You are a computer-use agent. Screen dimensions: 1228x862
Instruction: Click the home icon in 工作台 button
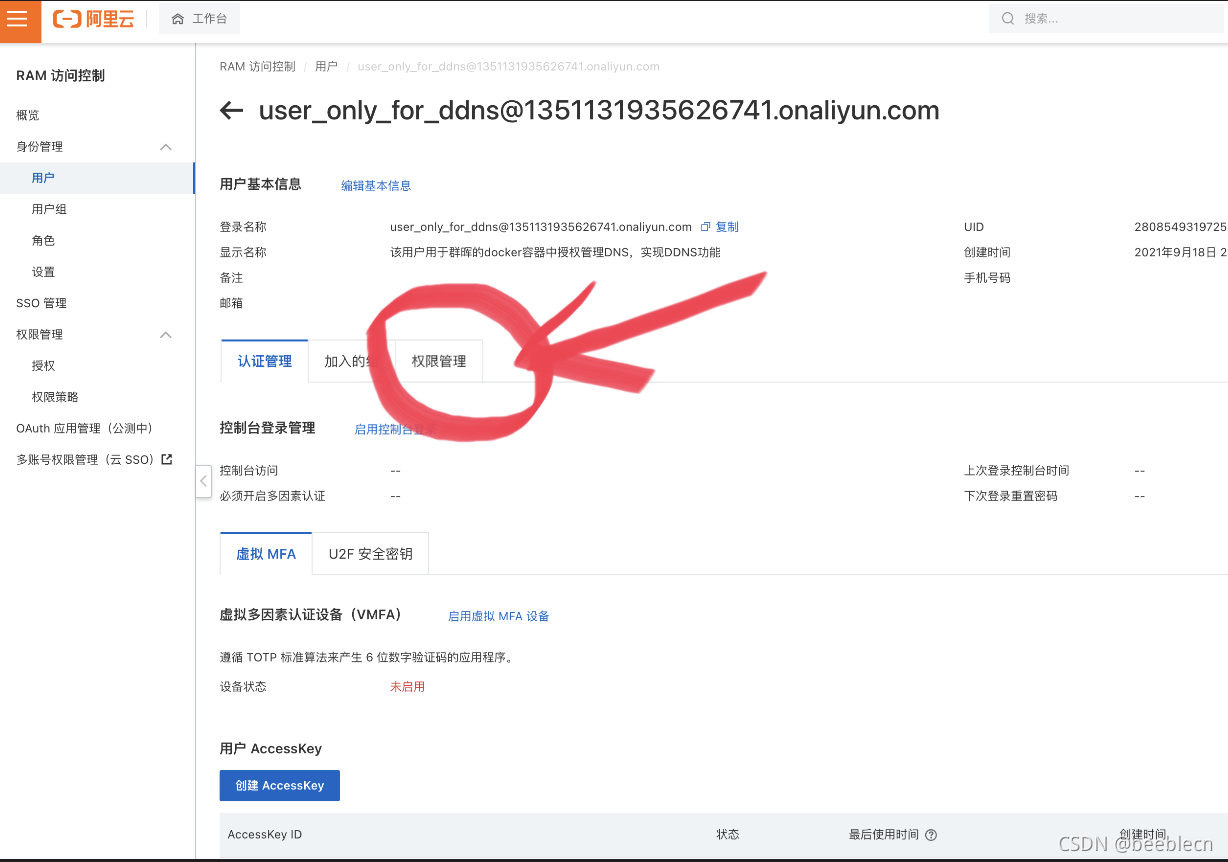(x=178, y=19)
